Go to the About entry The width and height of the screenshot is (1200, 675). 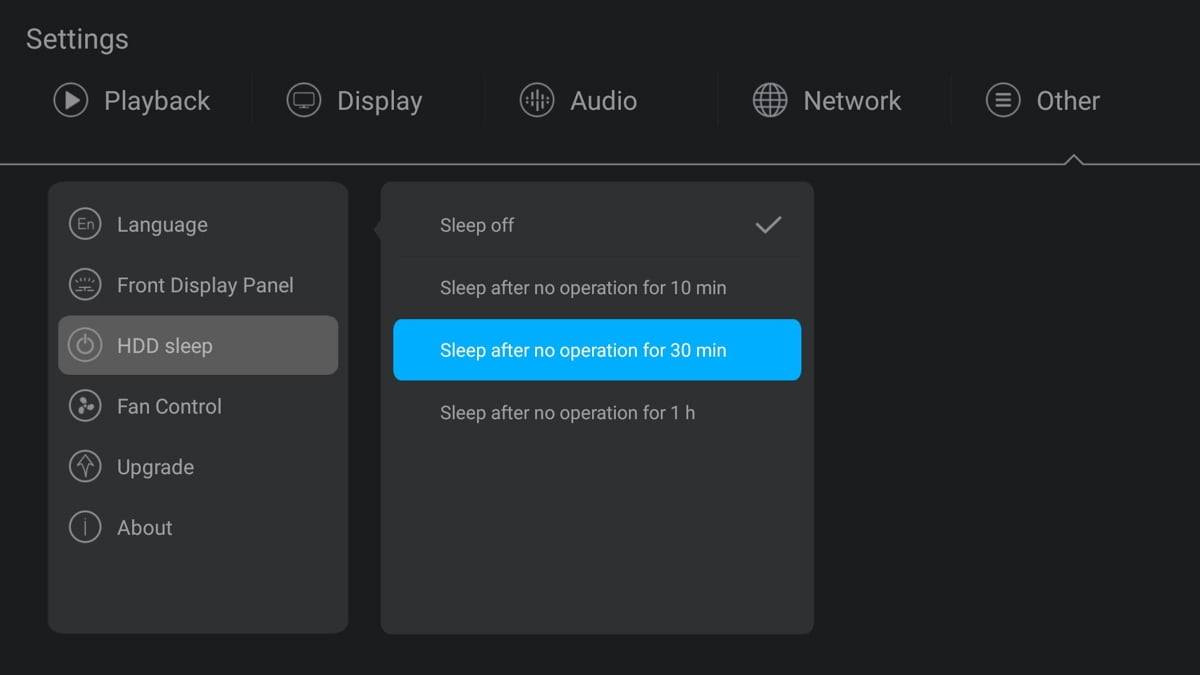(x=145, y=527)
